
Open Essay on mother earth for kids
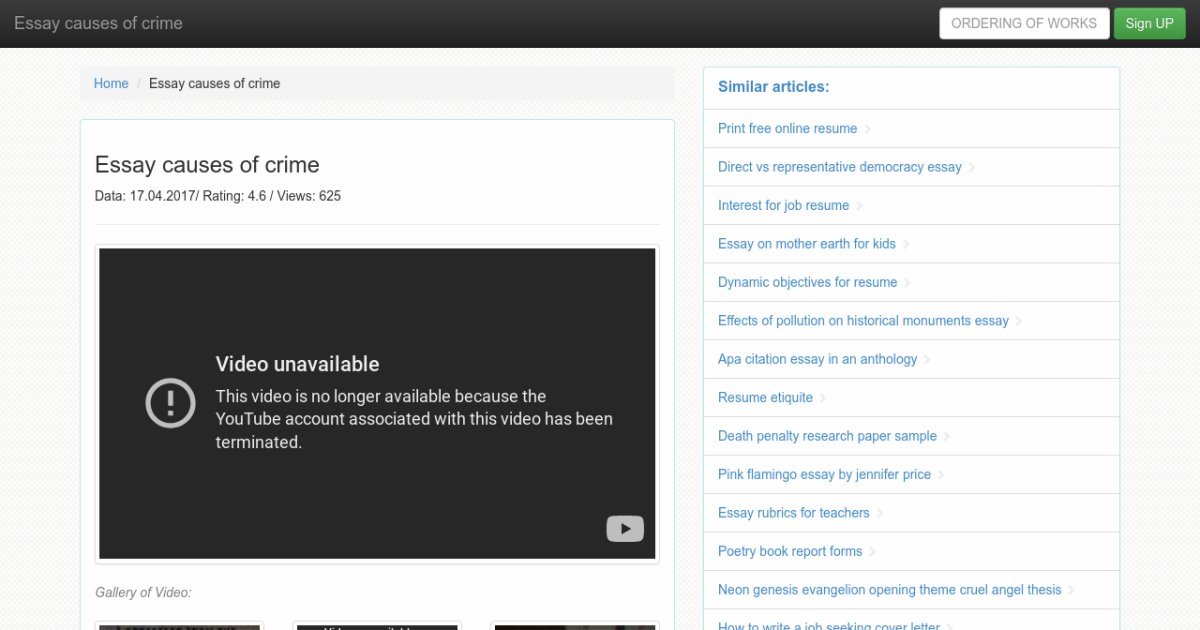pos(806,244)
